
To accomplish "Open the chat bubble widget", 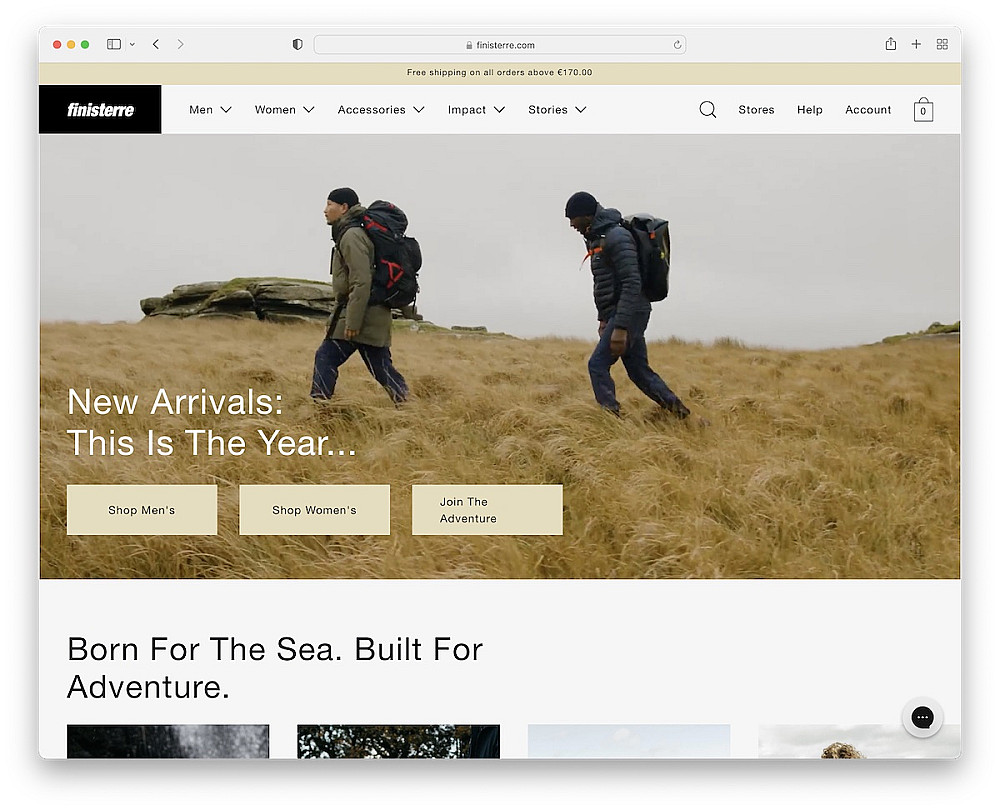I will click(922, 718).
